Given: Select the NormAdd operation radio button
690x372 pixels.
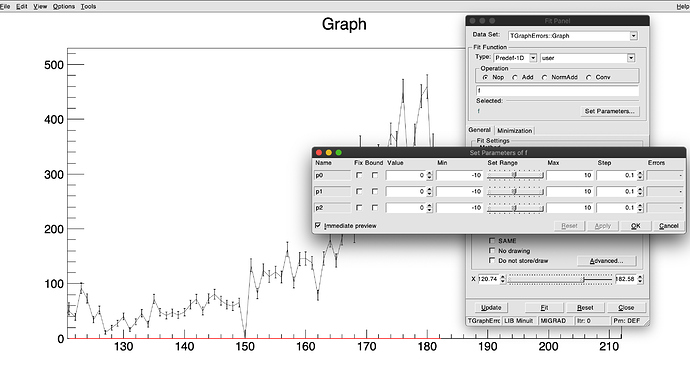Looking at the screenshot, I should coord(544,77).
